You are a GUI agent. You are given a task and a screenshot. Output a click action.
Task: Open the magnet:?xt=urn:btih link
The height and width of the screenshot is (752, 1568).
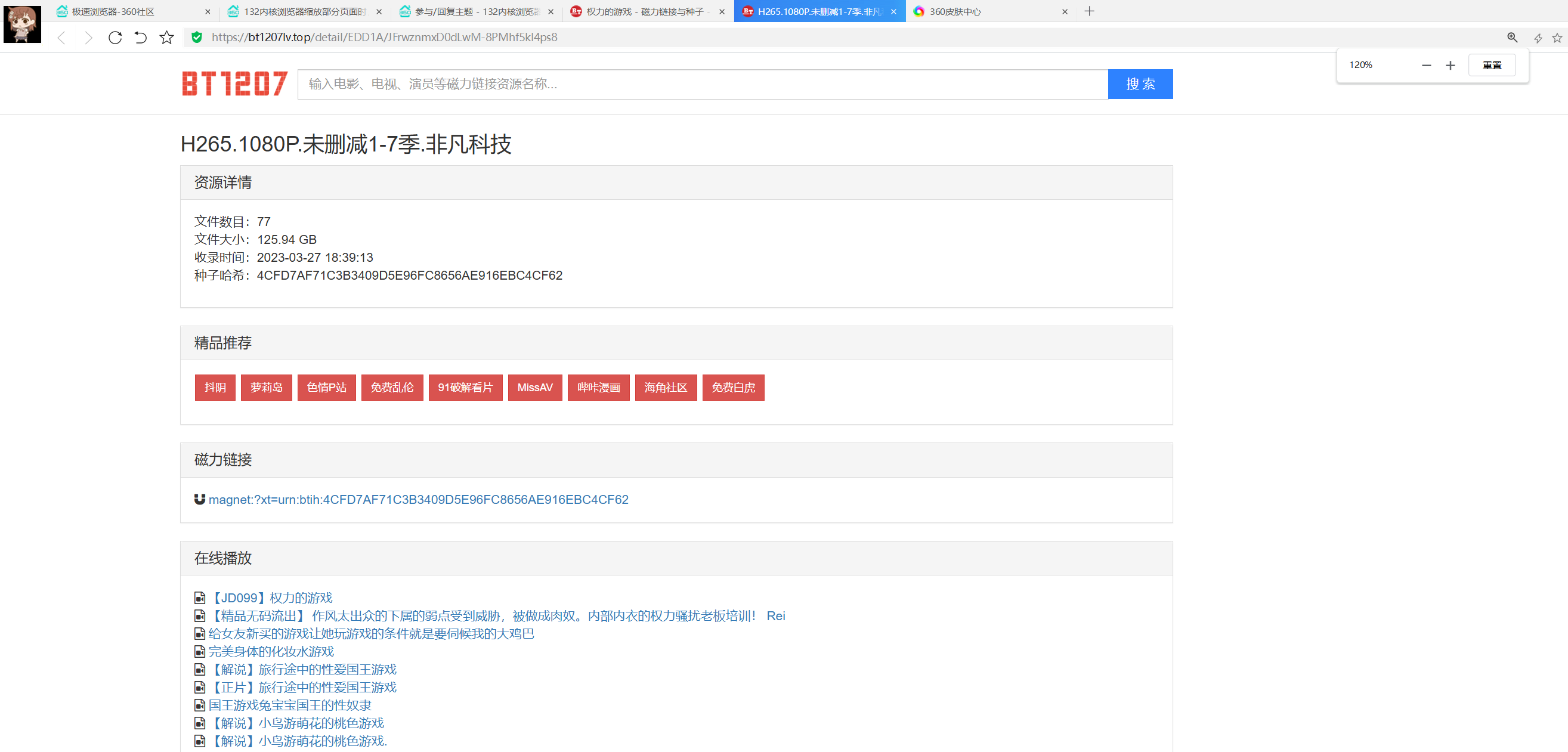[418, 500]
